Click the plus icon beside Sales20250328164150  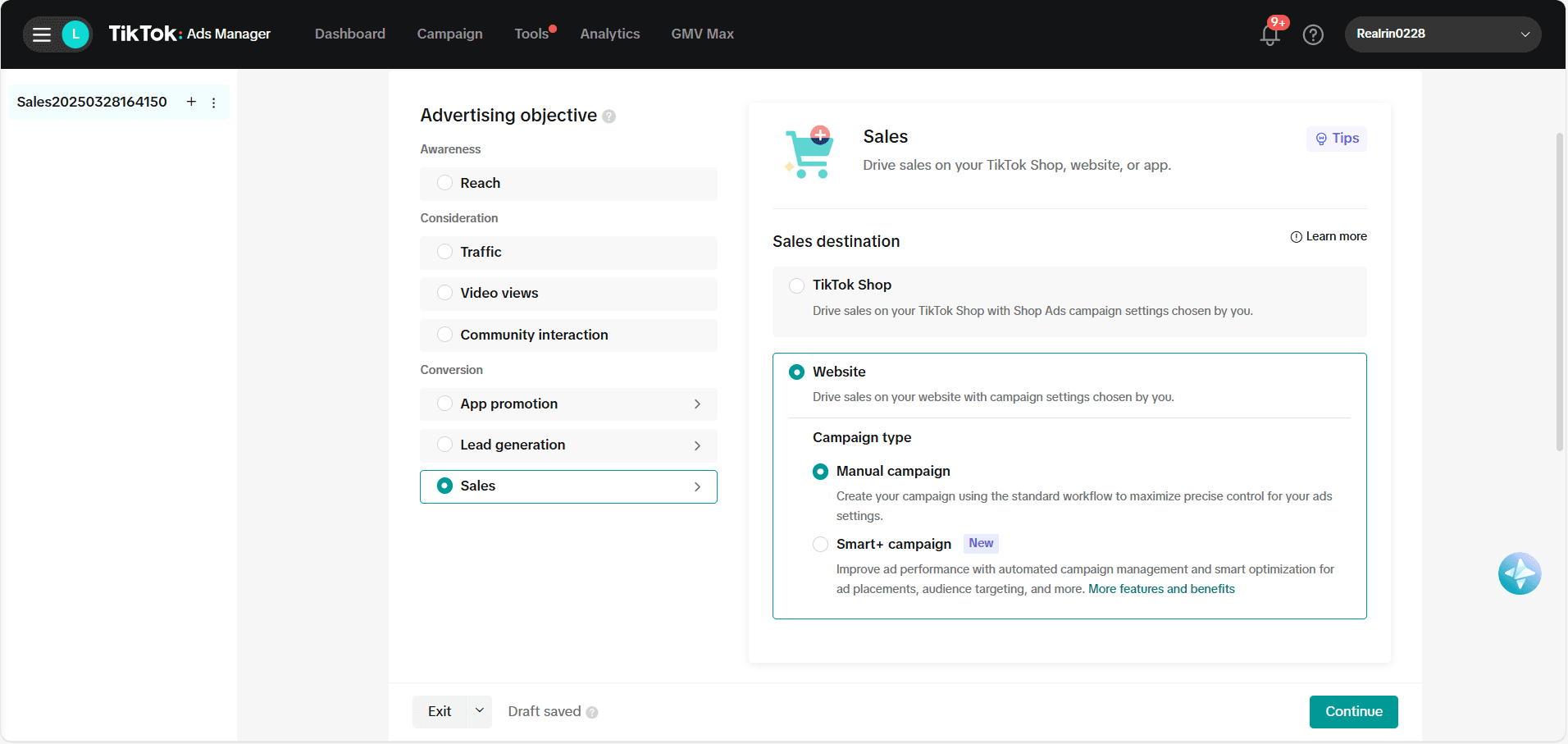click(x=191, y=102)
